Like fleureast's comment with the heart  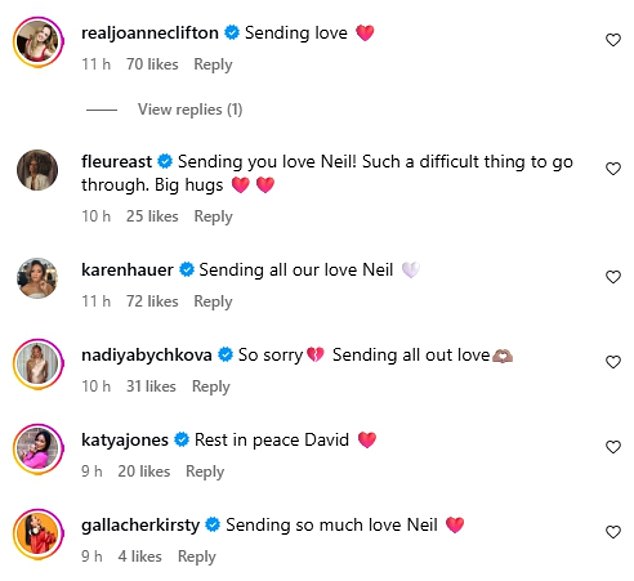(x=613, y=169)
